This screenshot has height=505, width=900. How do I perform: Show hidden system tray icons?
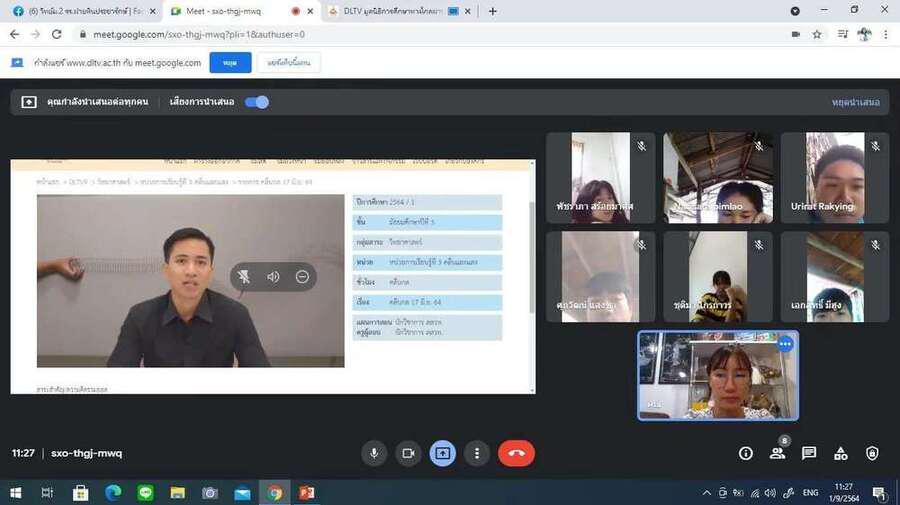[707, 493]
